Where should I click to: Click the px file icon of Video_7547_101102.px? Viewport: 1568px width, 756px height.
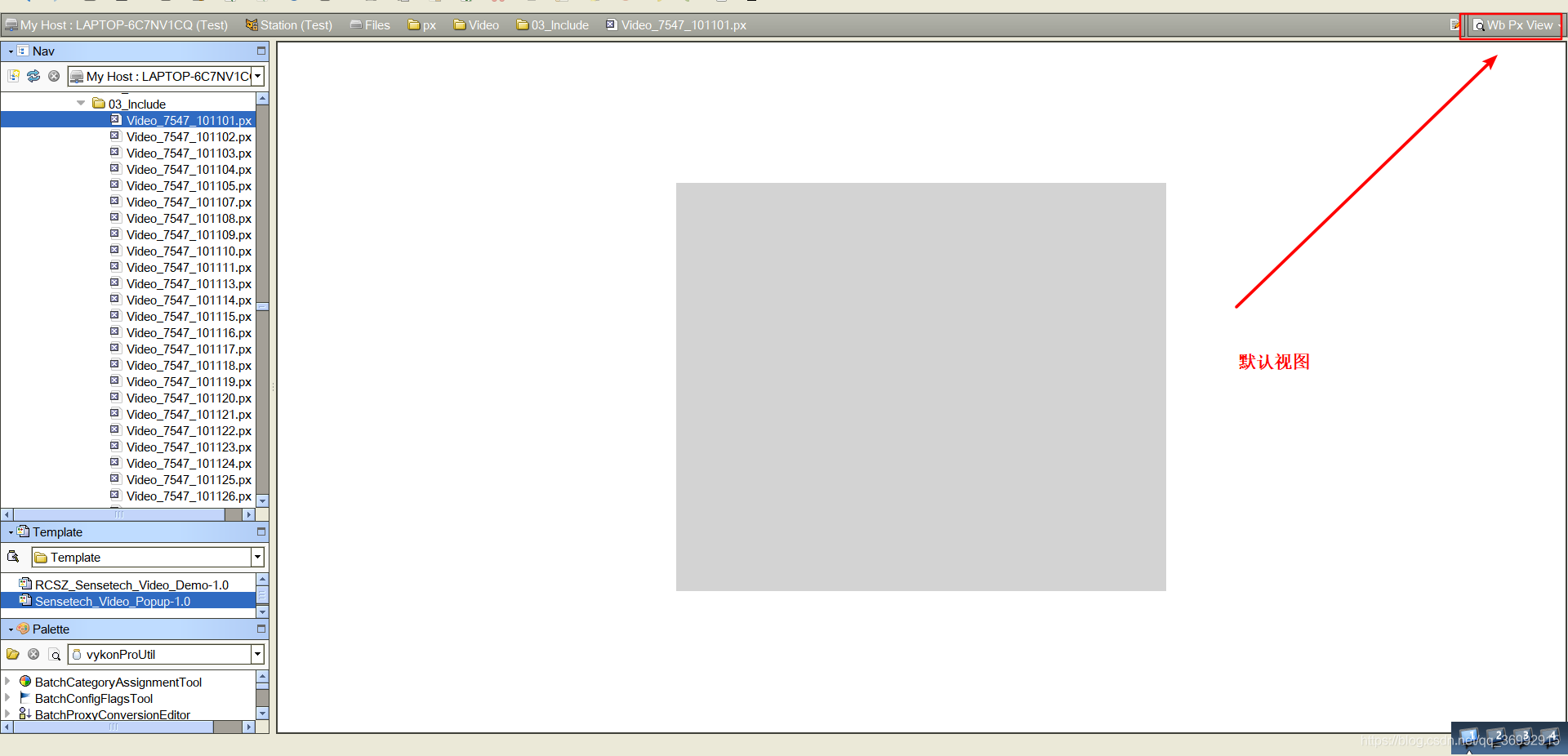tap(115, 136)
